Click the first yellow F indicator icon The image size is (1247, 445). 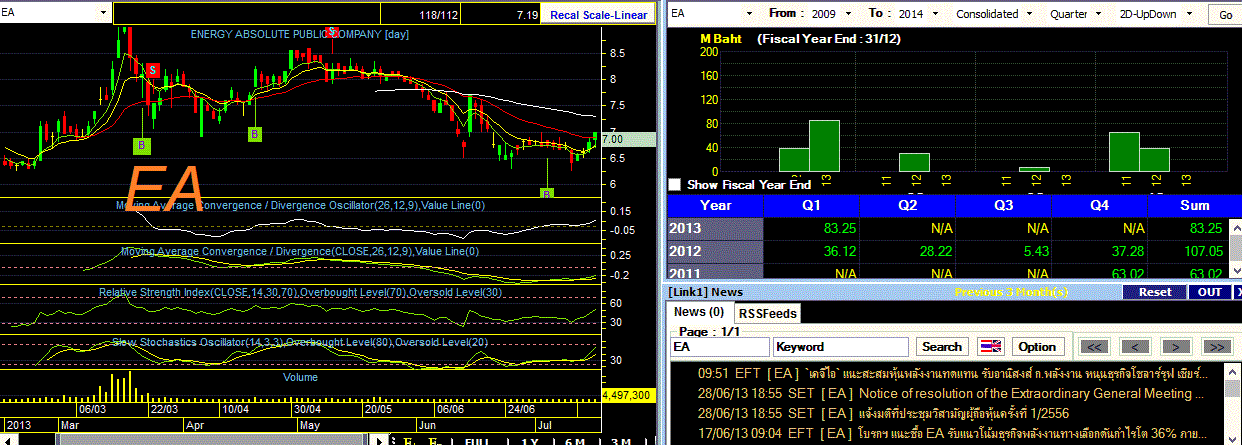pyautogui.click(x=407, y=440)
